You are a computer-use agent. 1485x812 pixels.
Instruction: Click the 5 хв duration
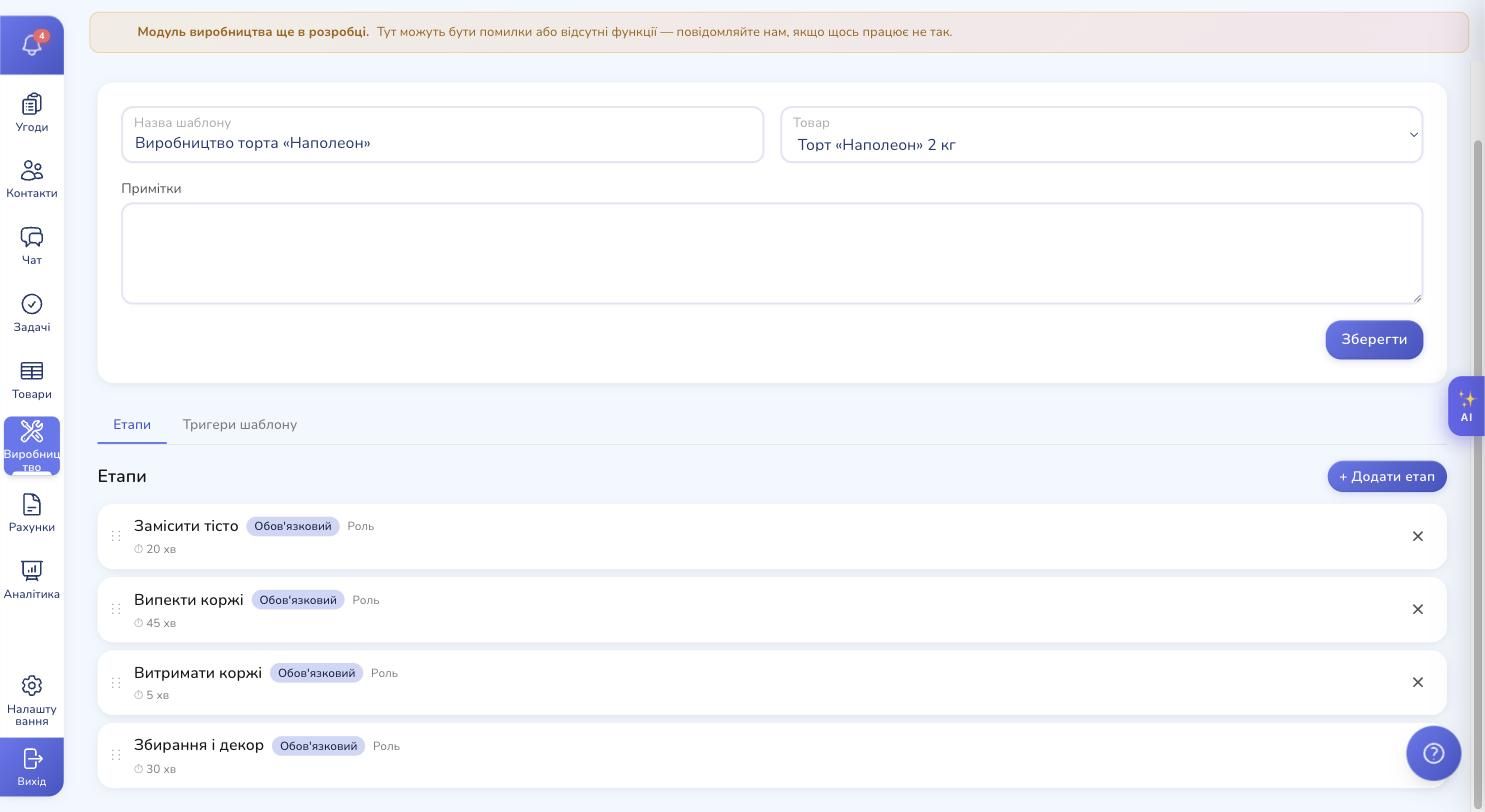(x=152, y=695)
